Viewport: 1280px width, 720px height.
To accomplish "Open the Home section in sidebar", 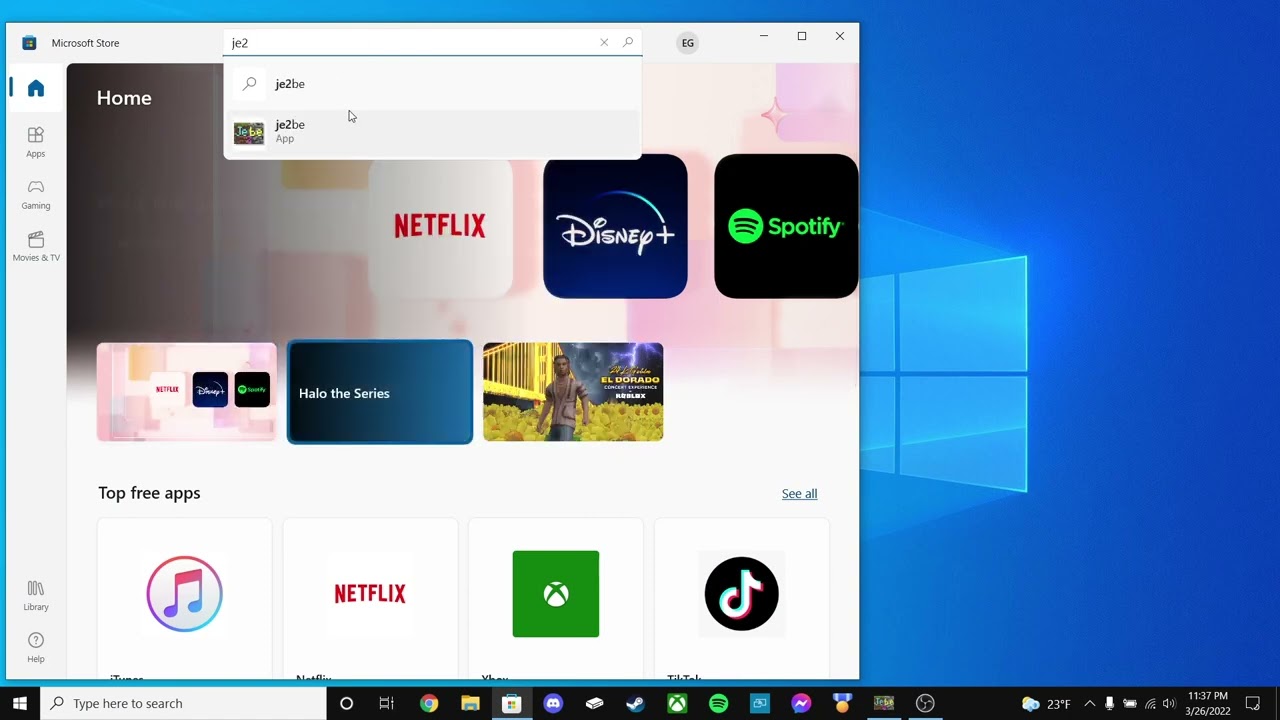I will point(36,88).
